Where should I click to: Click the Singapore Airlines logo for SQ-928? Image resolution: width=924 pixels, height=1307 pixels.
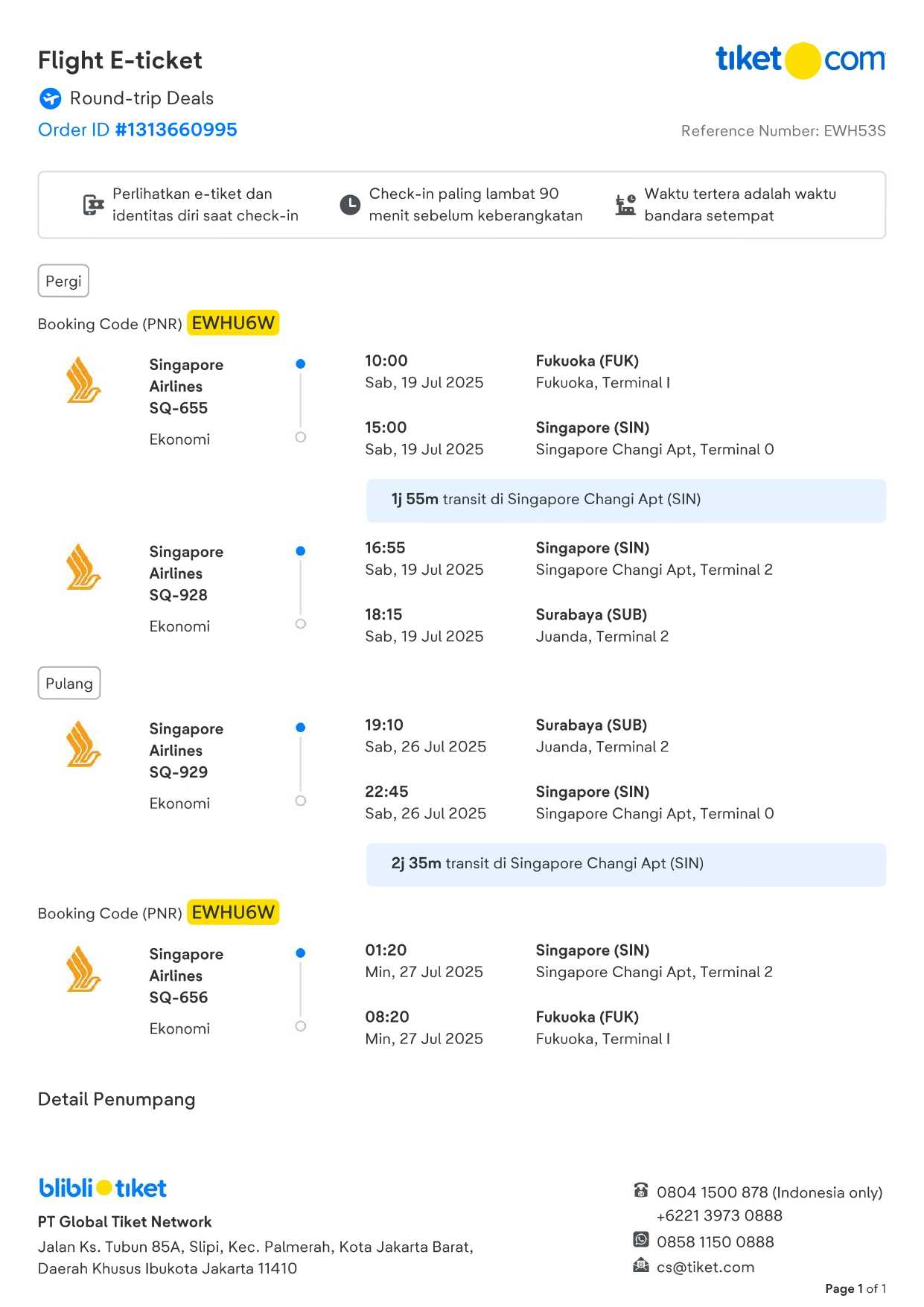[83, 567]
